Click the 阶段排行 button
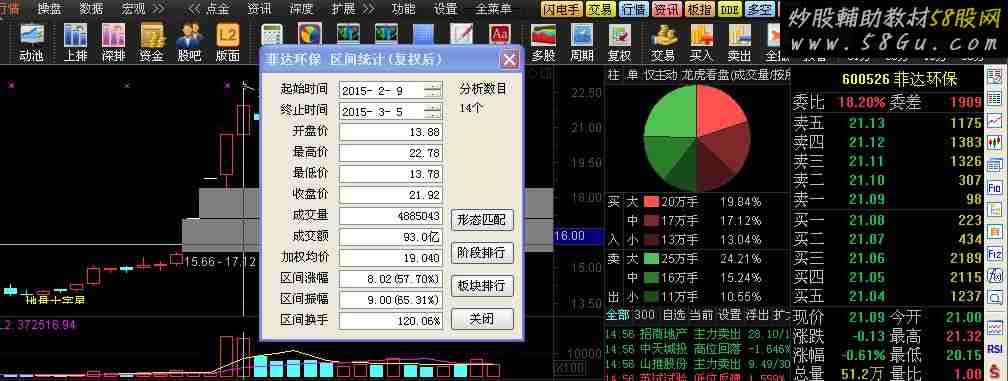1008x381 pixels. (x=482, y=252)
